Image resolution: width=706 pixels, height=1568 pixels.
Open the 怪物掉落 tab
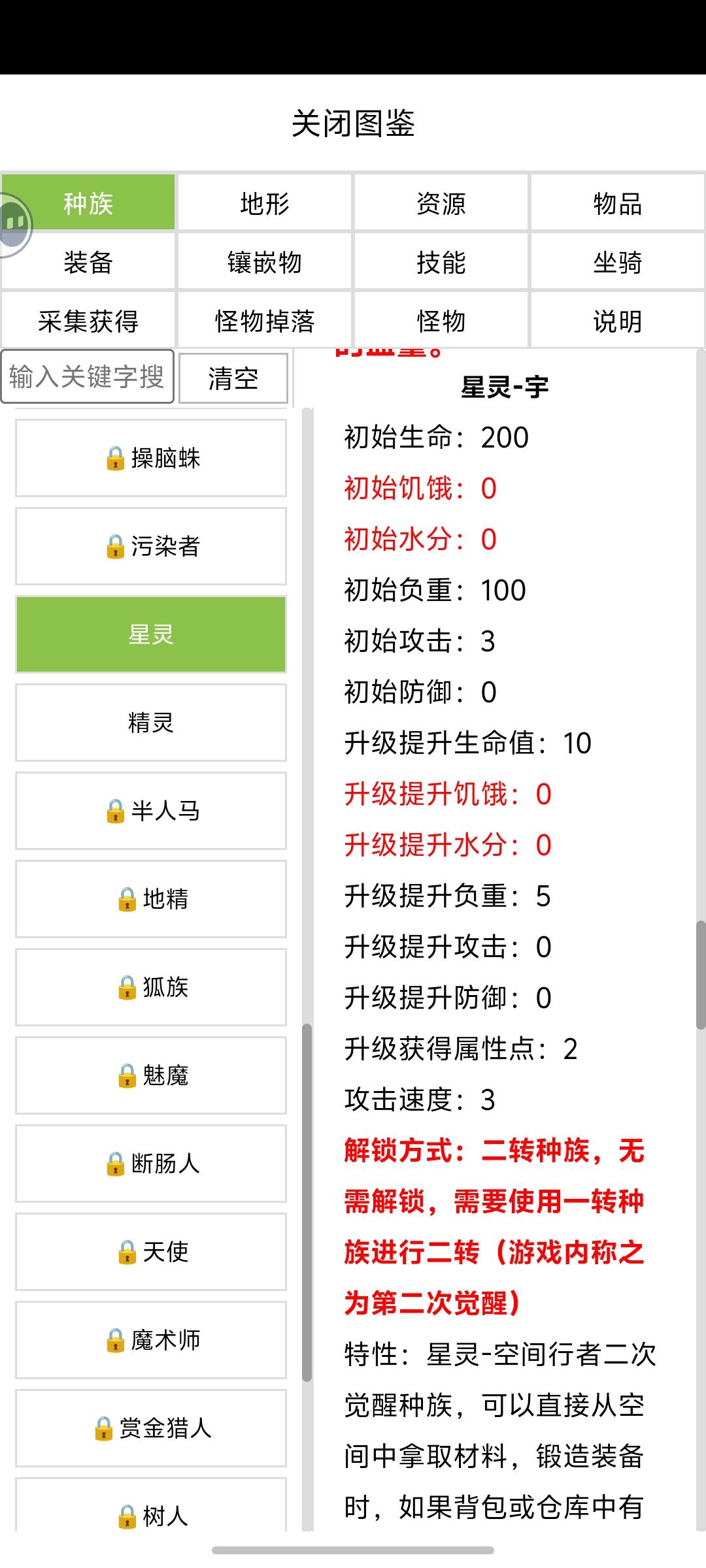[x=265, y=321]
